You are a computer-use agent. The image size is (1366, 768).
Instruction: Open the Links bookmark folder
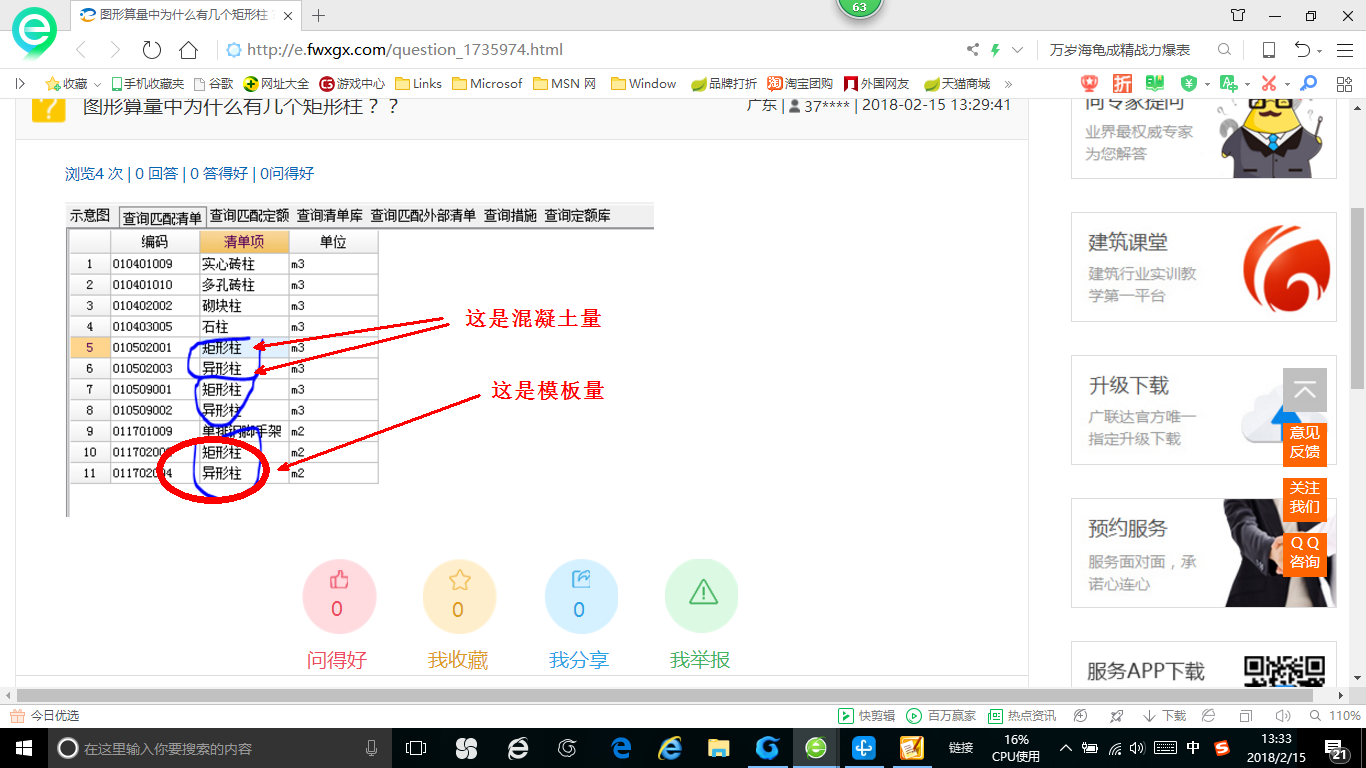tap(418, 84)
